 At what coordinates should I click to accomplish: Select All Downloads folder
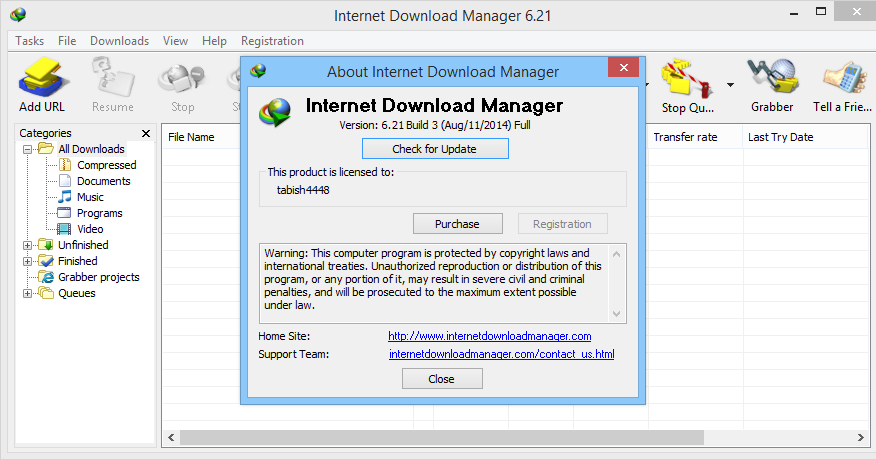click(91, 149)
